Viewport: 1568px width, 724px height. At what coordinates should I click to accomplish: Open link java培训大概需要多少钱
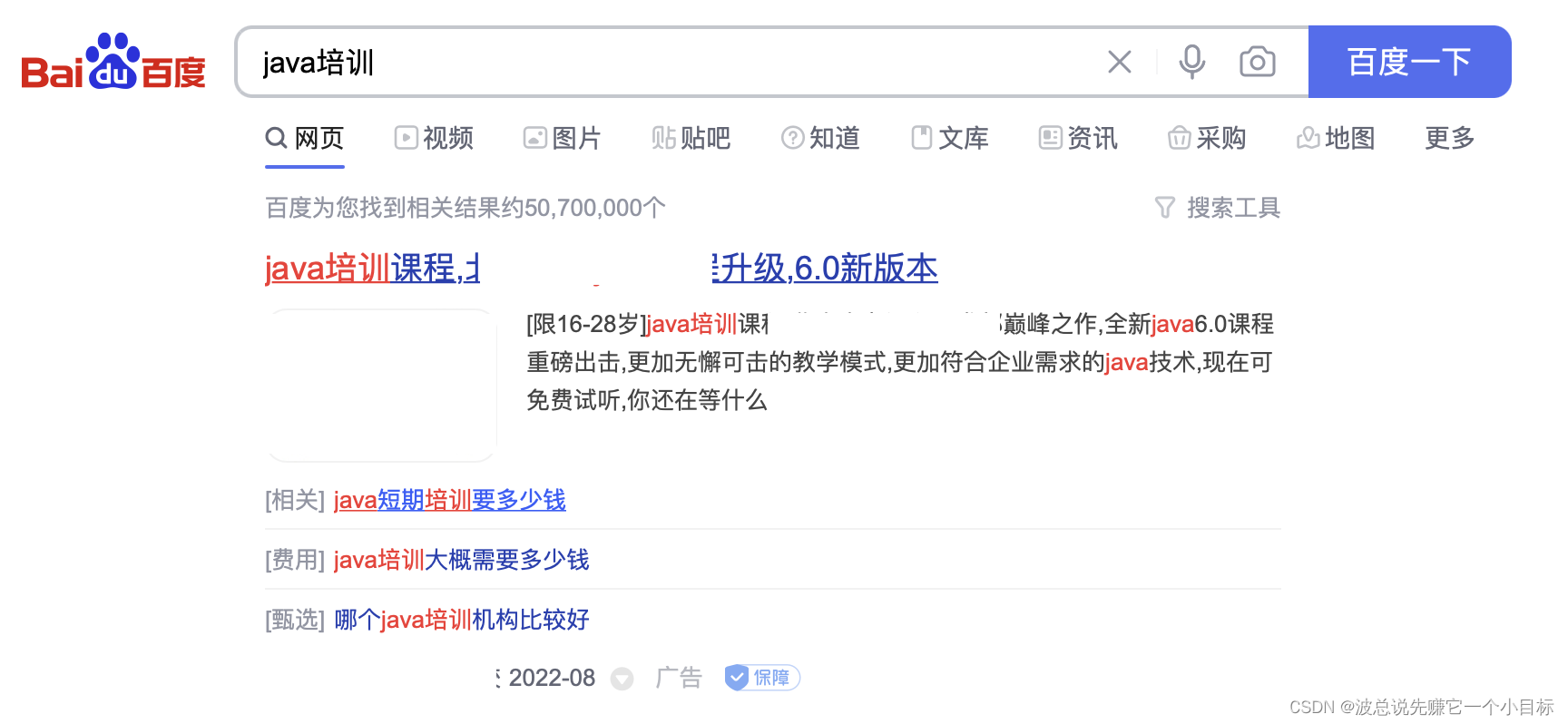pos(462,560)
